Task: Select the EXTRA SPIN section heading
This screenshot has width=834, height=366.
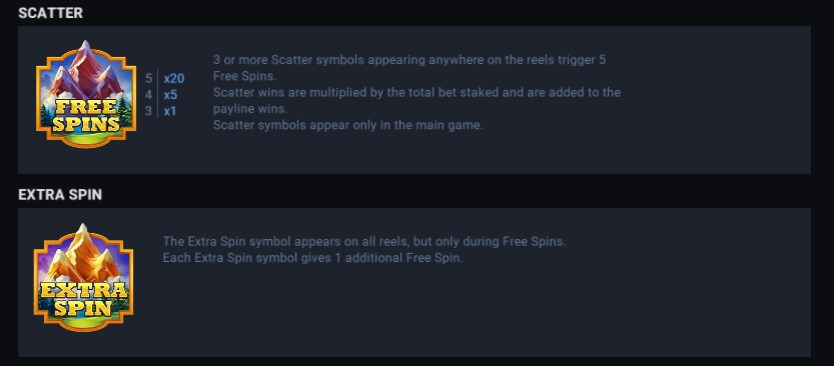Action: [60, 195]
